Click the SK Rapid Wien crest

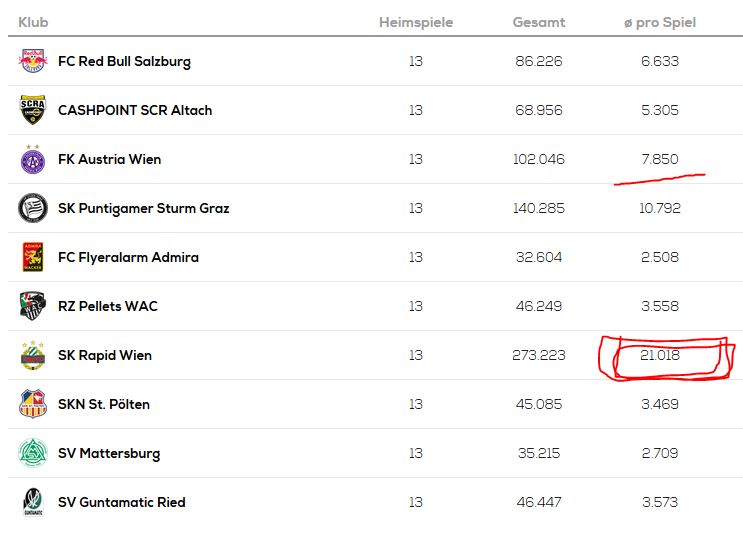pos(33,355)
